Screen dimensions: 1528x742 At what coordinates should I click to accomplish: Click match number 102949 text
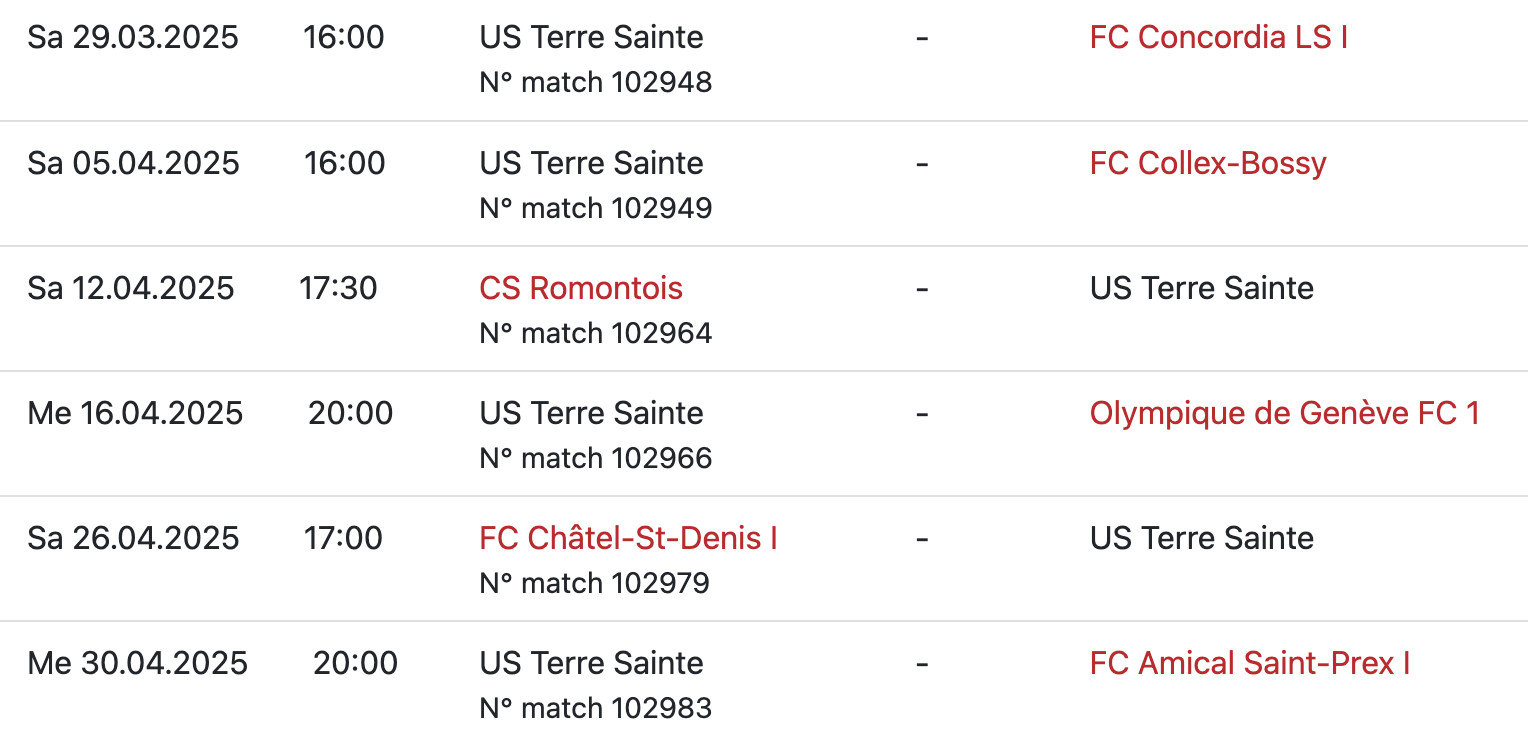point(596,208)
